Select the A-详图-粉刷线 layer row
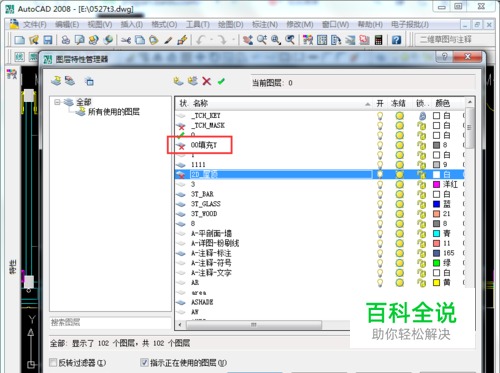 320,243
